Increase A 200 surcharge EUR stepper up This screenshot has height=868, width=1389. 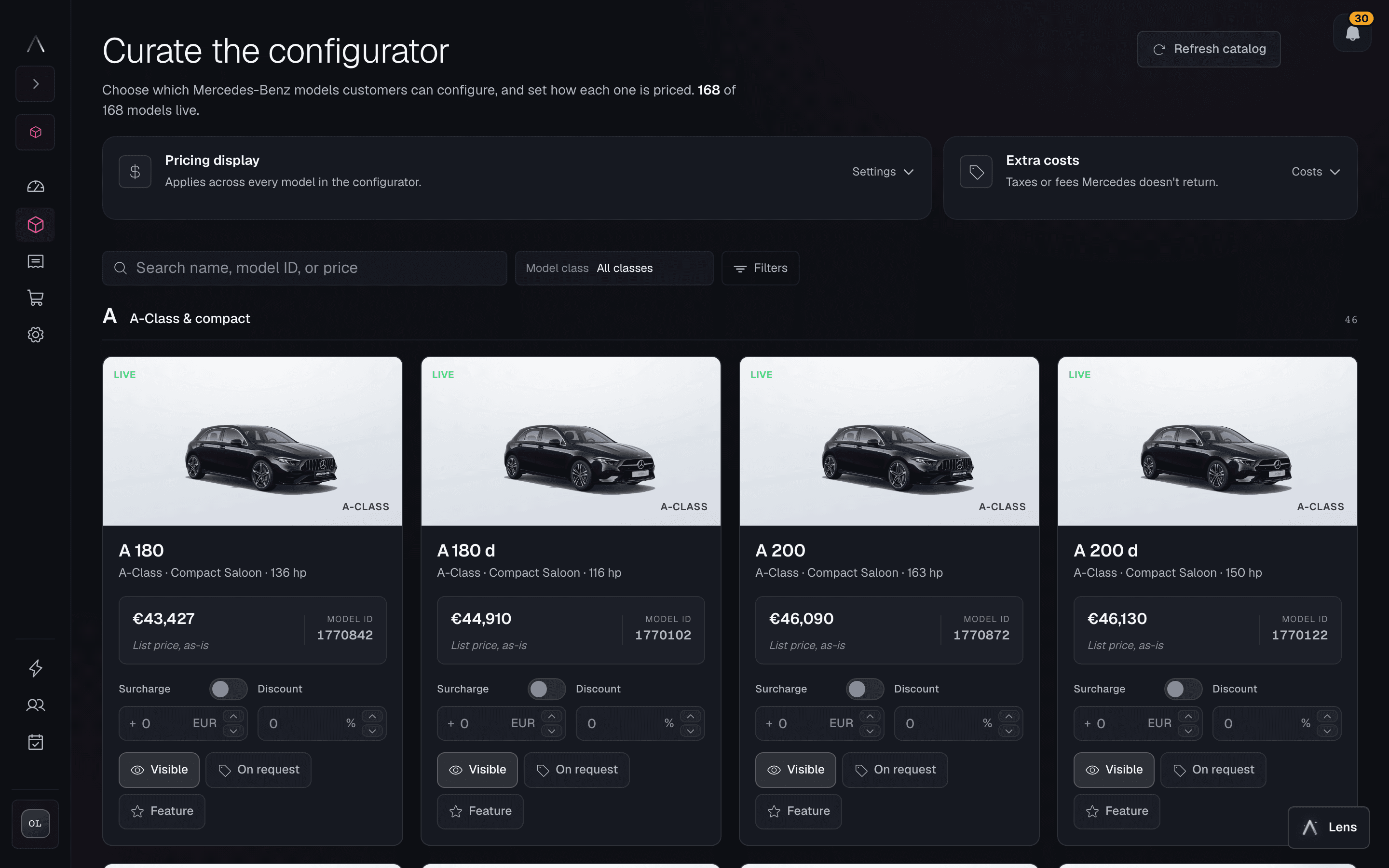[x=870, y=717]
